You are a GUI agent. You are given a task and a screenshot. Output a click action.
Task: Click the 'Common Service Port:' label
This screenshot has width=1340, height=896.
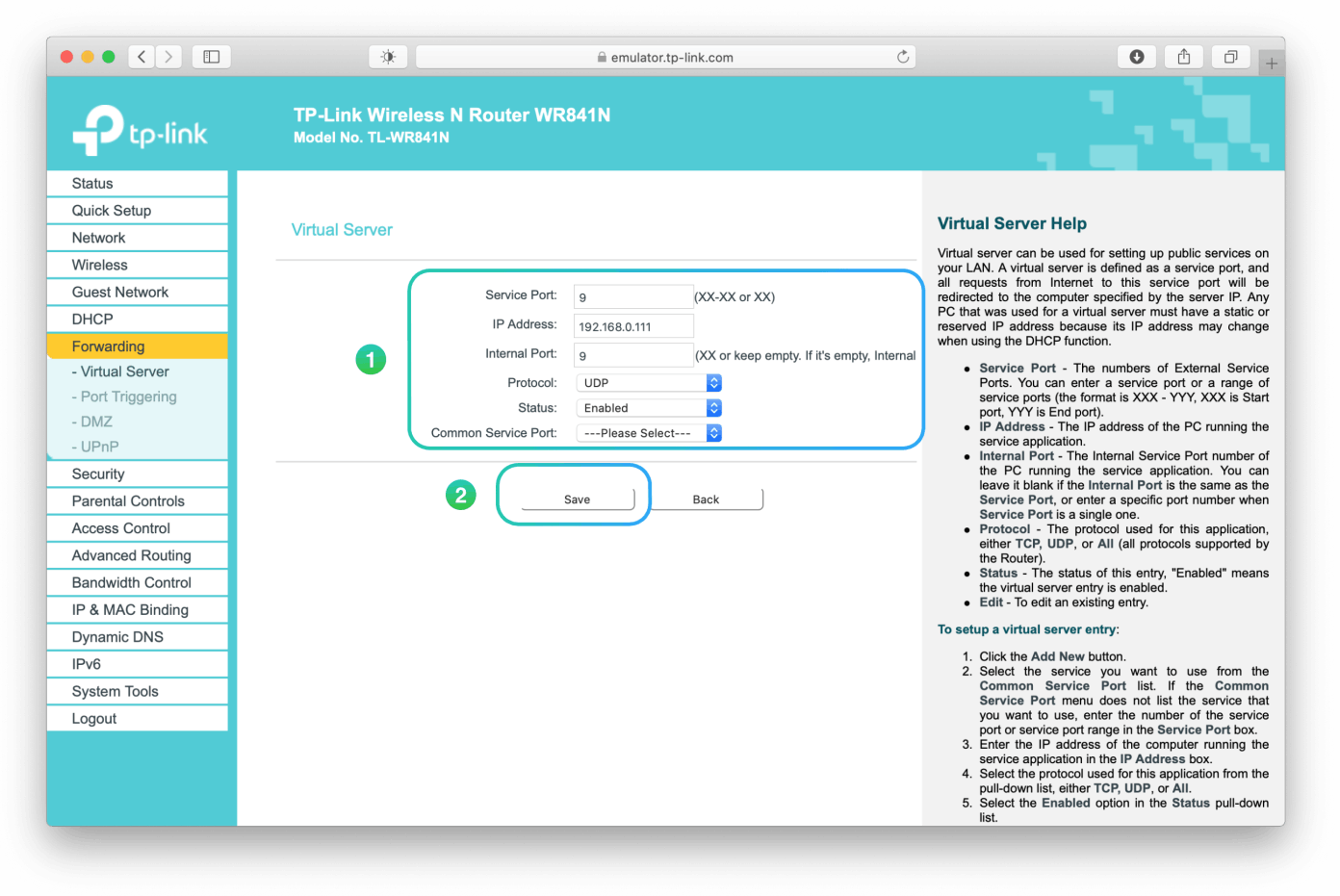pos(494,433)
